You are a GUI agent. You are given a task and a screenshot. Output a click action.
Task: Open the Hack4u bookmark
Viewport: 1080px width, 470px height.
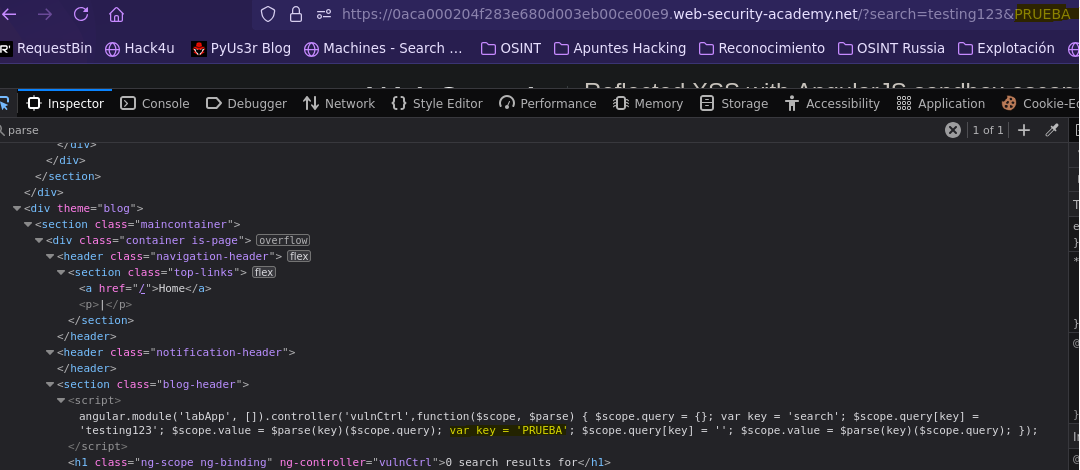tap(140, 48)
